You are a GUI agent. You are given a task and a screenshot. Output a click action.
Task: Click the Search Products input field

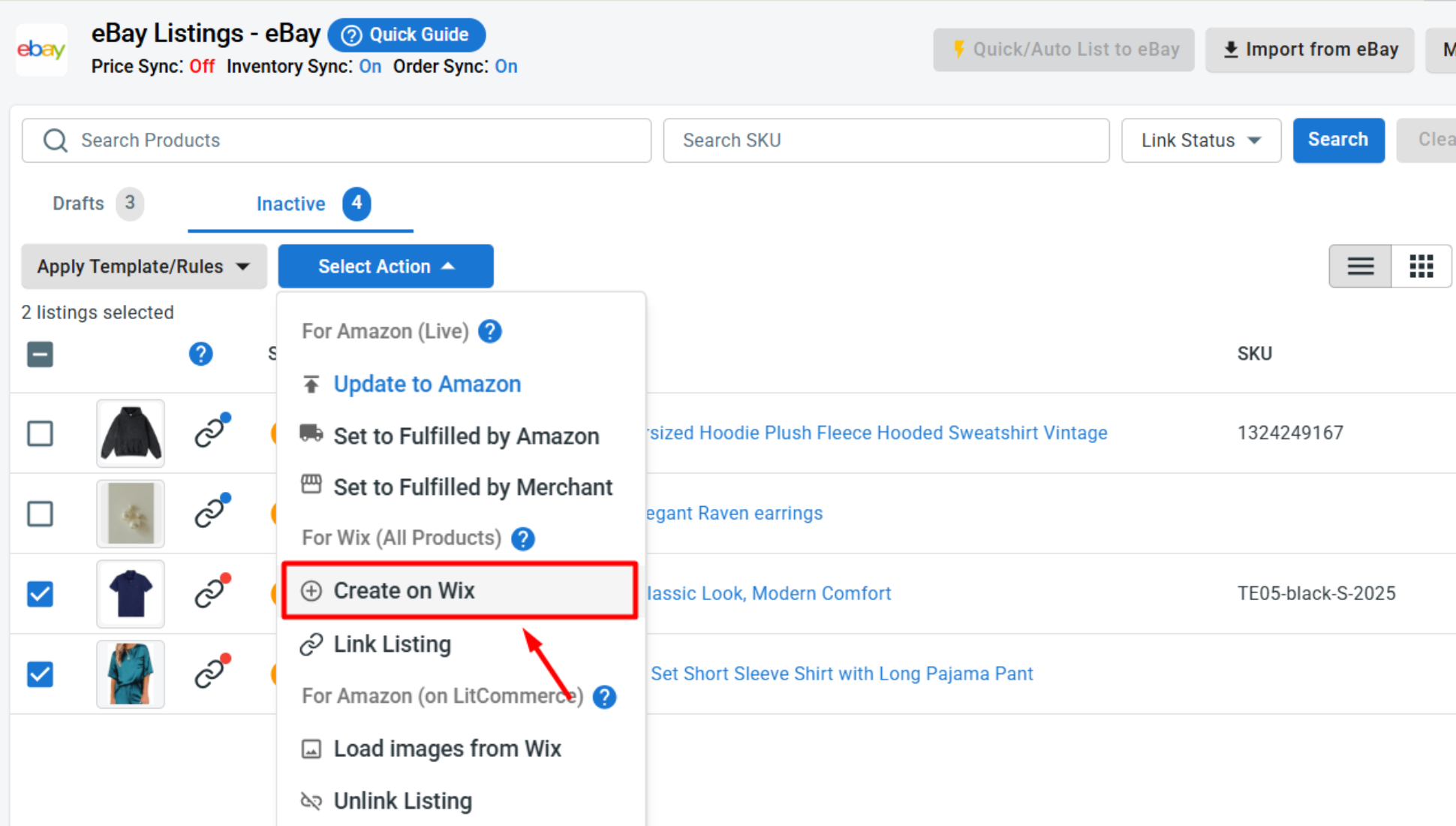336,140
